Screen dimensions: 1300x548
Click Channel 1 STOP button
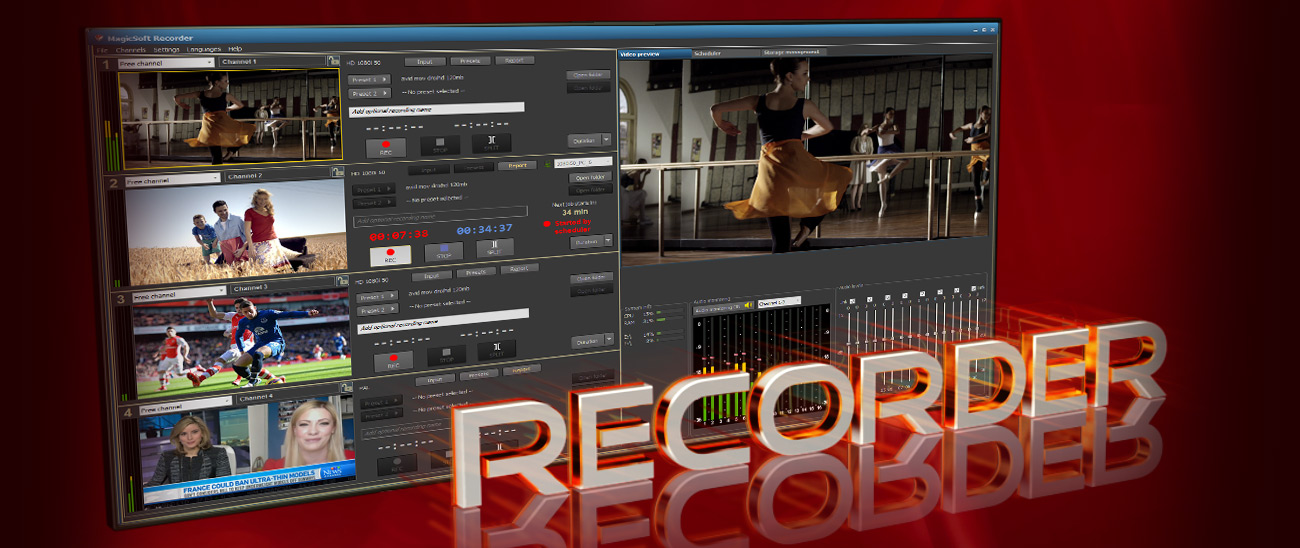440,146
